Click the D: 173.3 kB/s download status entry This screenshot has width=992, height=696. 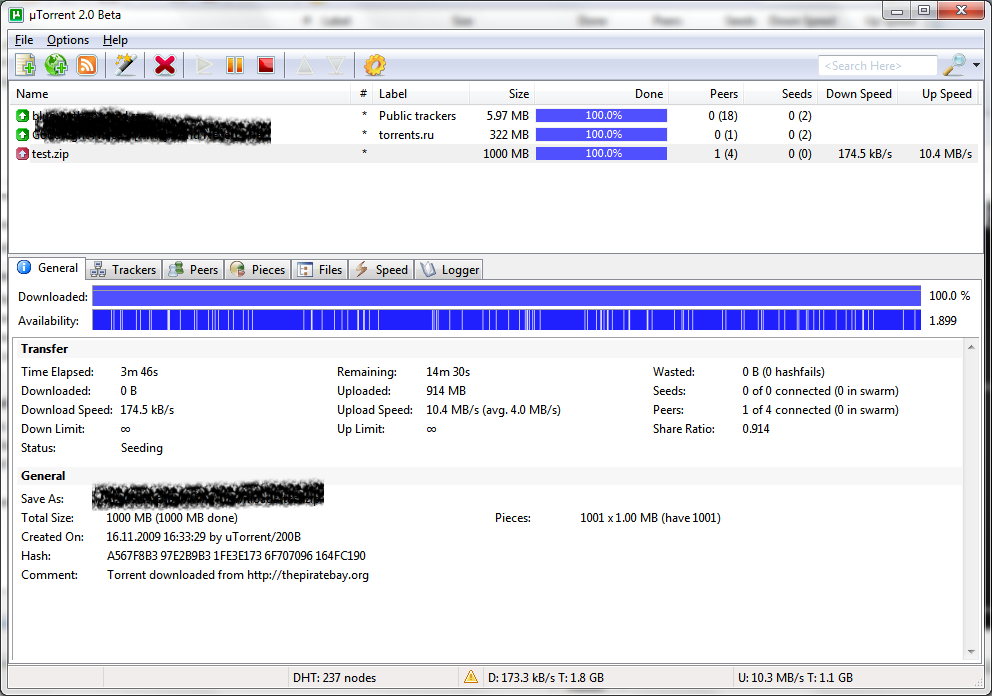[x=545, y=678]
